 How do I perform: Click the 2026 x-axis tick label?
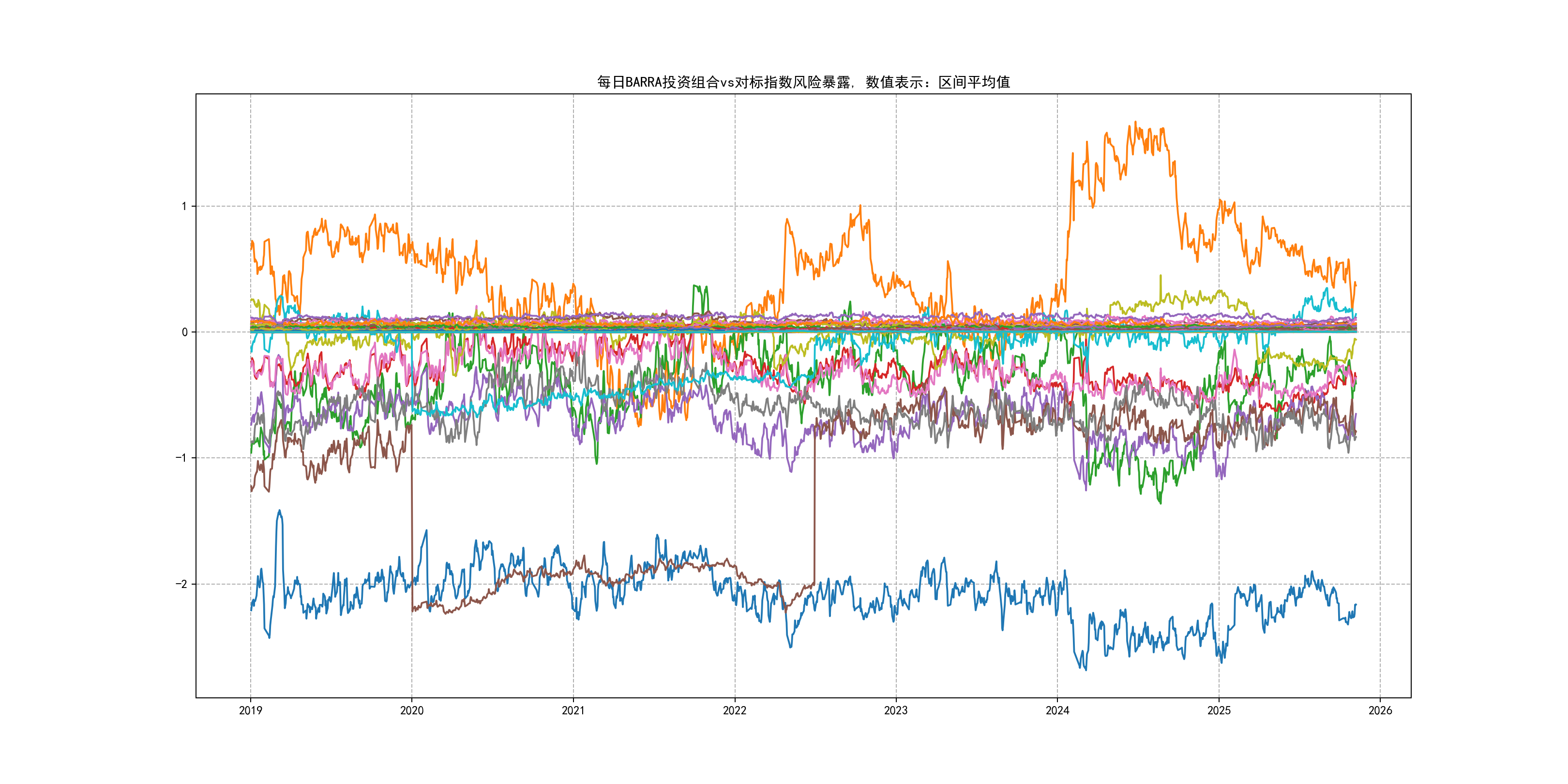1380,710
